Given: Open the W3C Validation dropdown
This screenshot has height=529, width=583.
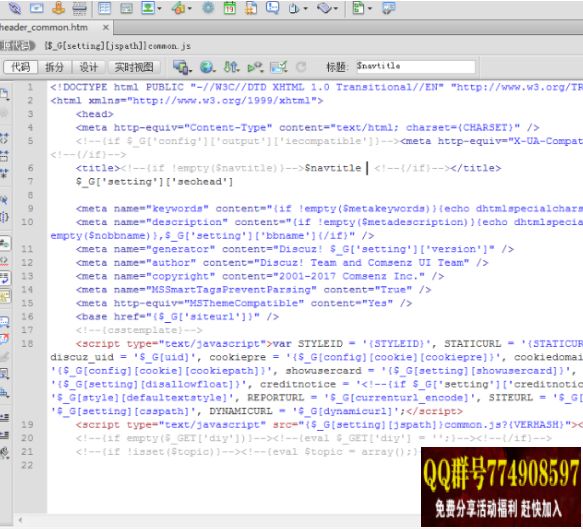Looking at the screenshot, I should click(256, 67).
